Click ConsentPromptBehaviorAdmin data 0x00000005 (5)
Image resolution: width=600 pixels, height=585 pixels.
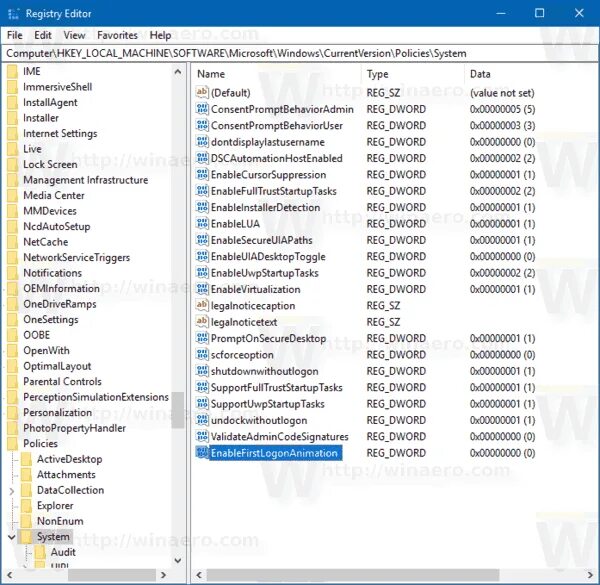pos(502,109)
